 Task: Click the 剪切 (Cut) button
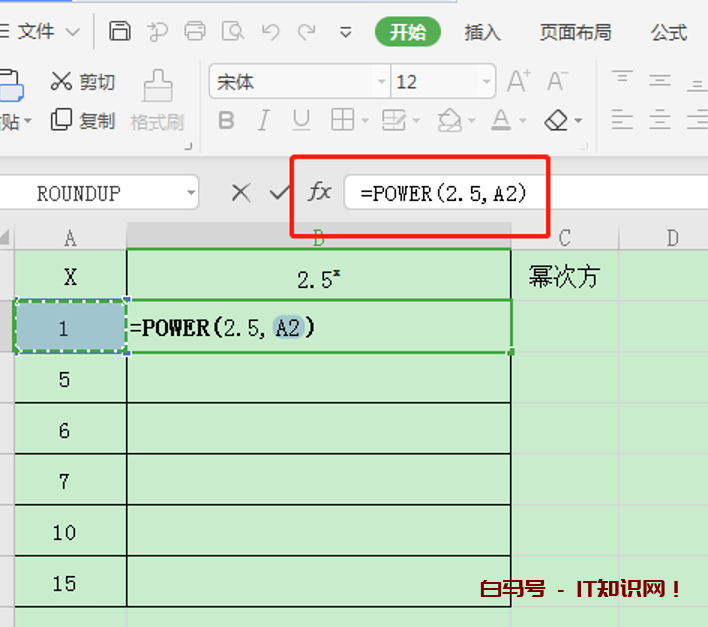[84, 82]
